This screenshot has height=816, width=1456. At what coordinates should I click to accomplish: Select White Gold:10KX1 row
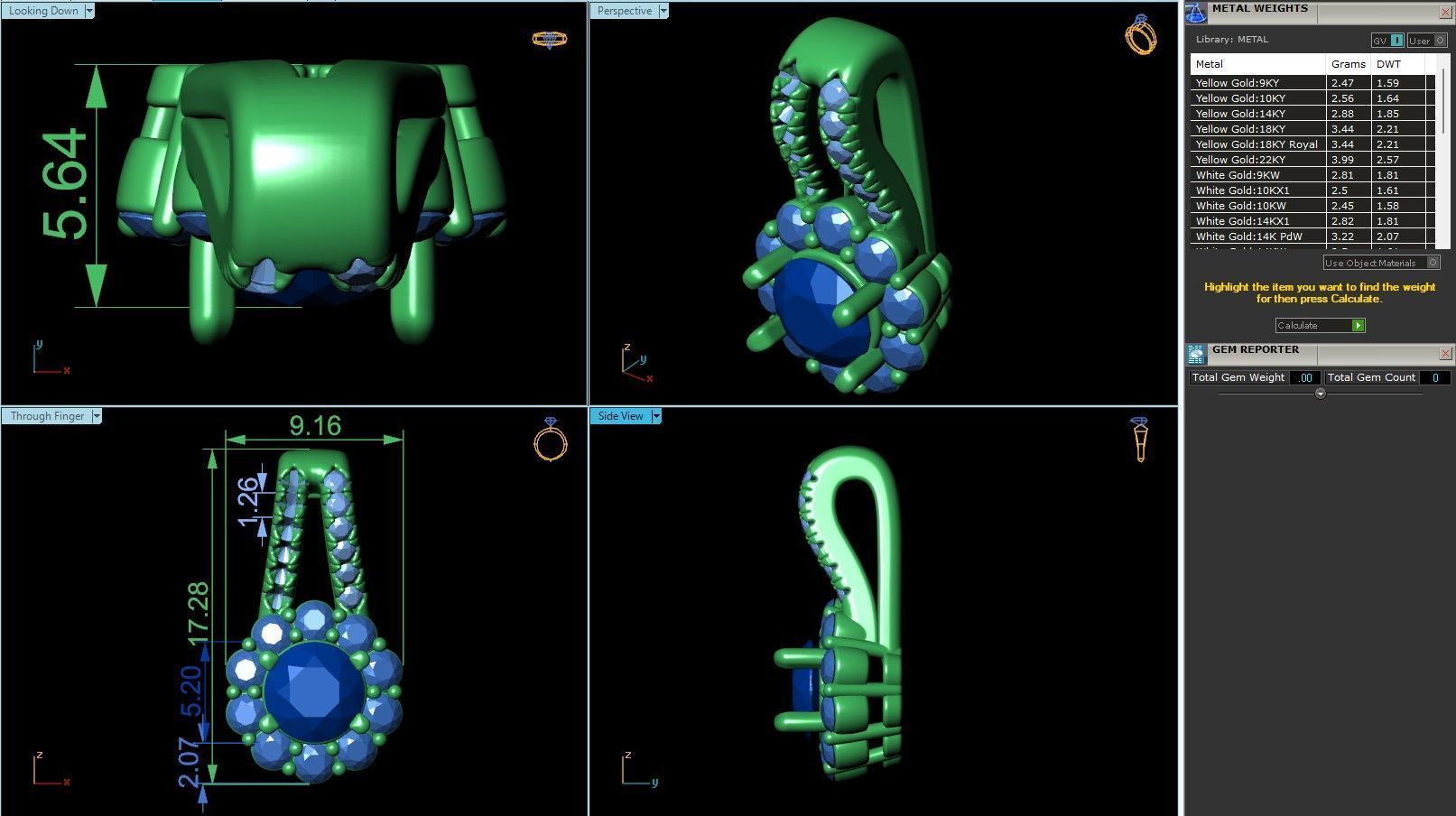(x=1312, y=190)
